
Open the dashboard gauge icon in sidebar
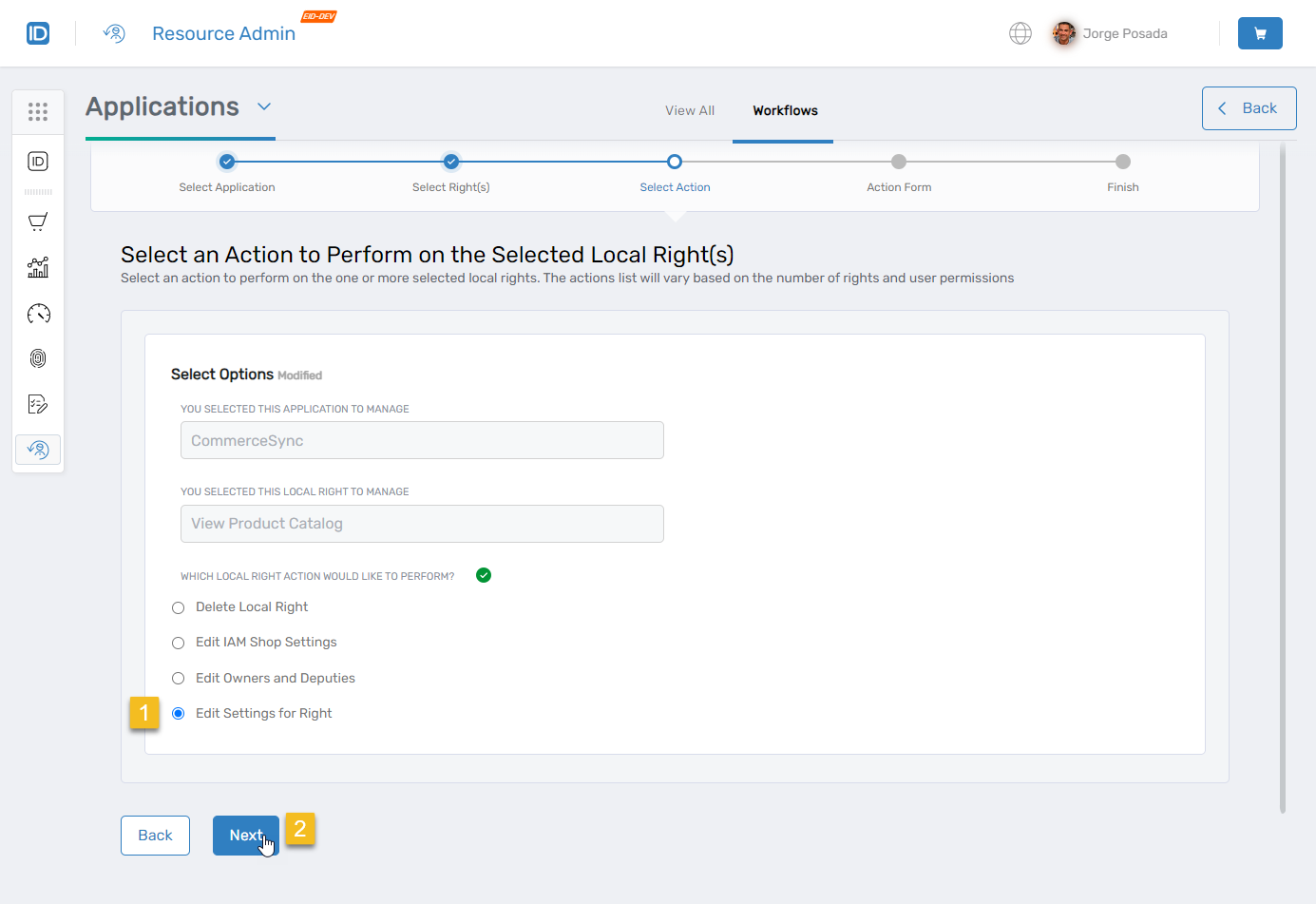tap(38, 313)
